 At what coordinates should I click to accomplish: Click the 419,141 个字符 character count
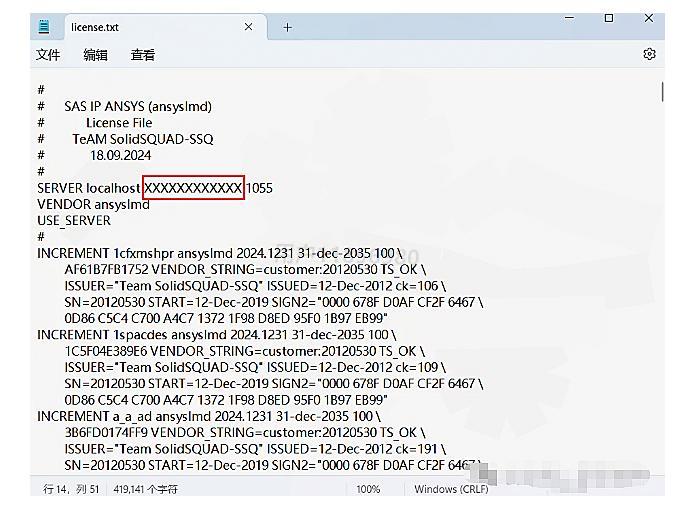(145, 489)
